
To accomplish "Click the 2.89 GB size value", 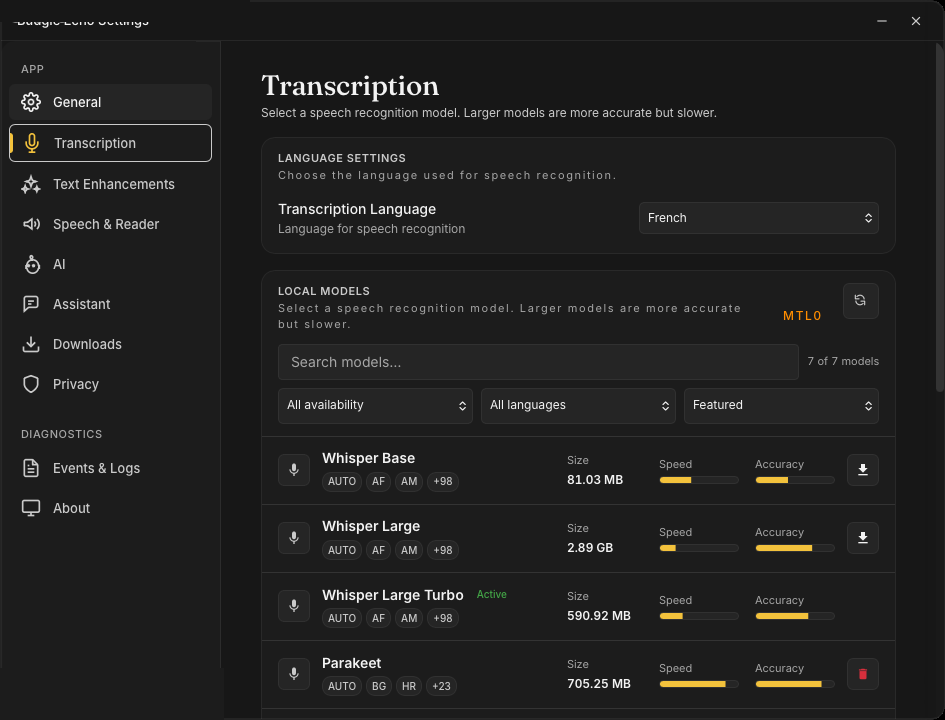I will [x=590, y=548].
